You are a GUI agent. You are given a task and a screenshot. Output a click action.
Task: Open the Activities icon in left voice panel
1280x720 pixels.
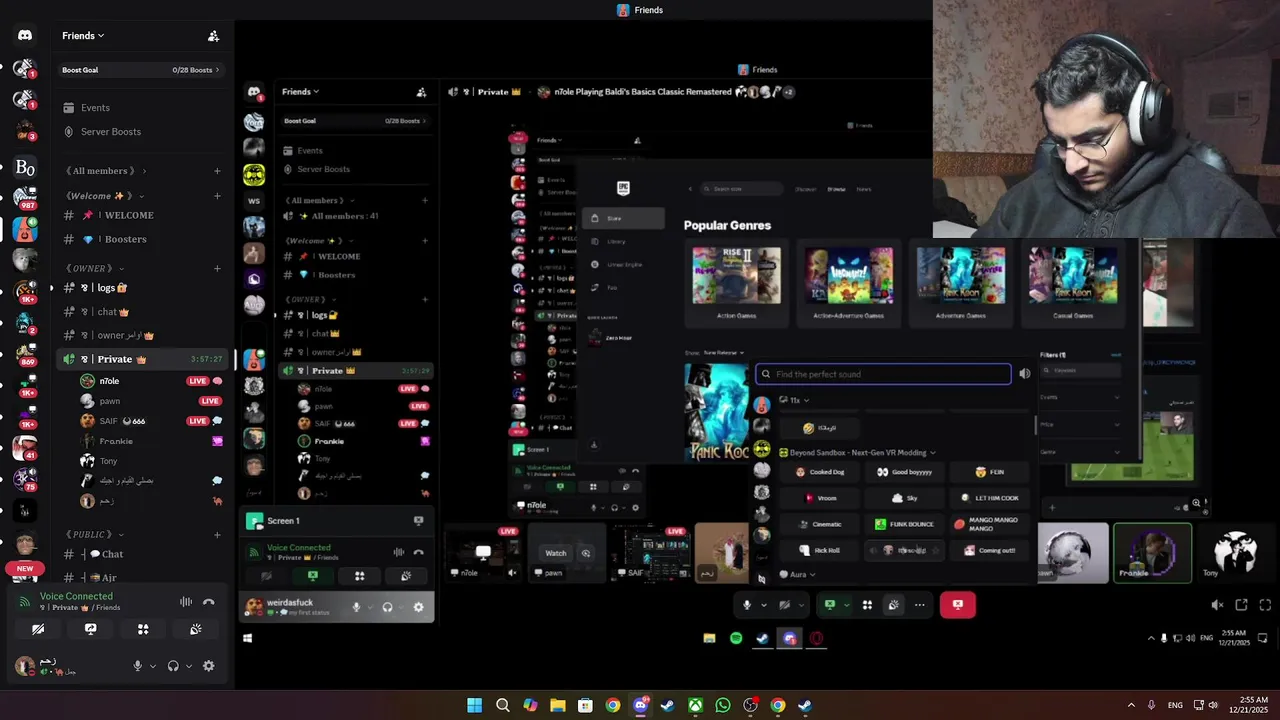coord(143,629)
